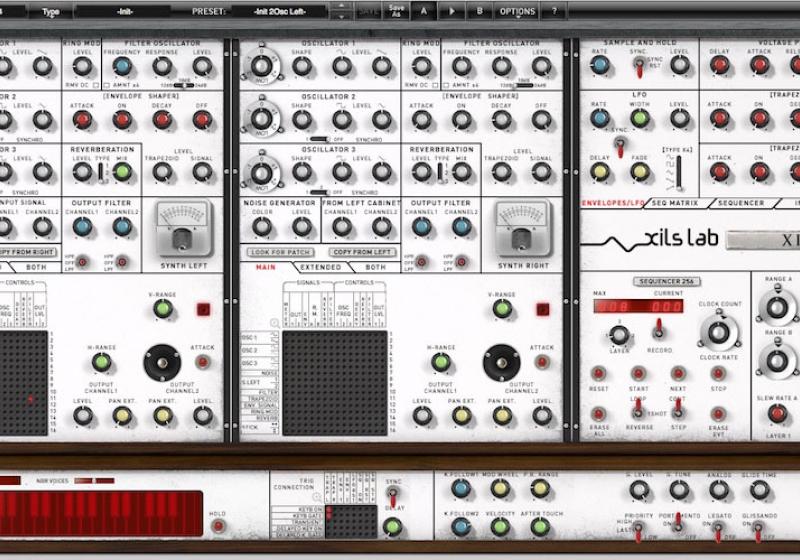Image resolution: width=800 pixels, height=560 pixels.
Task: Click the sequencer START red button
Action: (638, 373)
